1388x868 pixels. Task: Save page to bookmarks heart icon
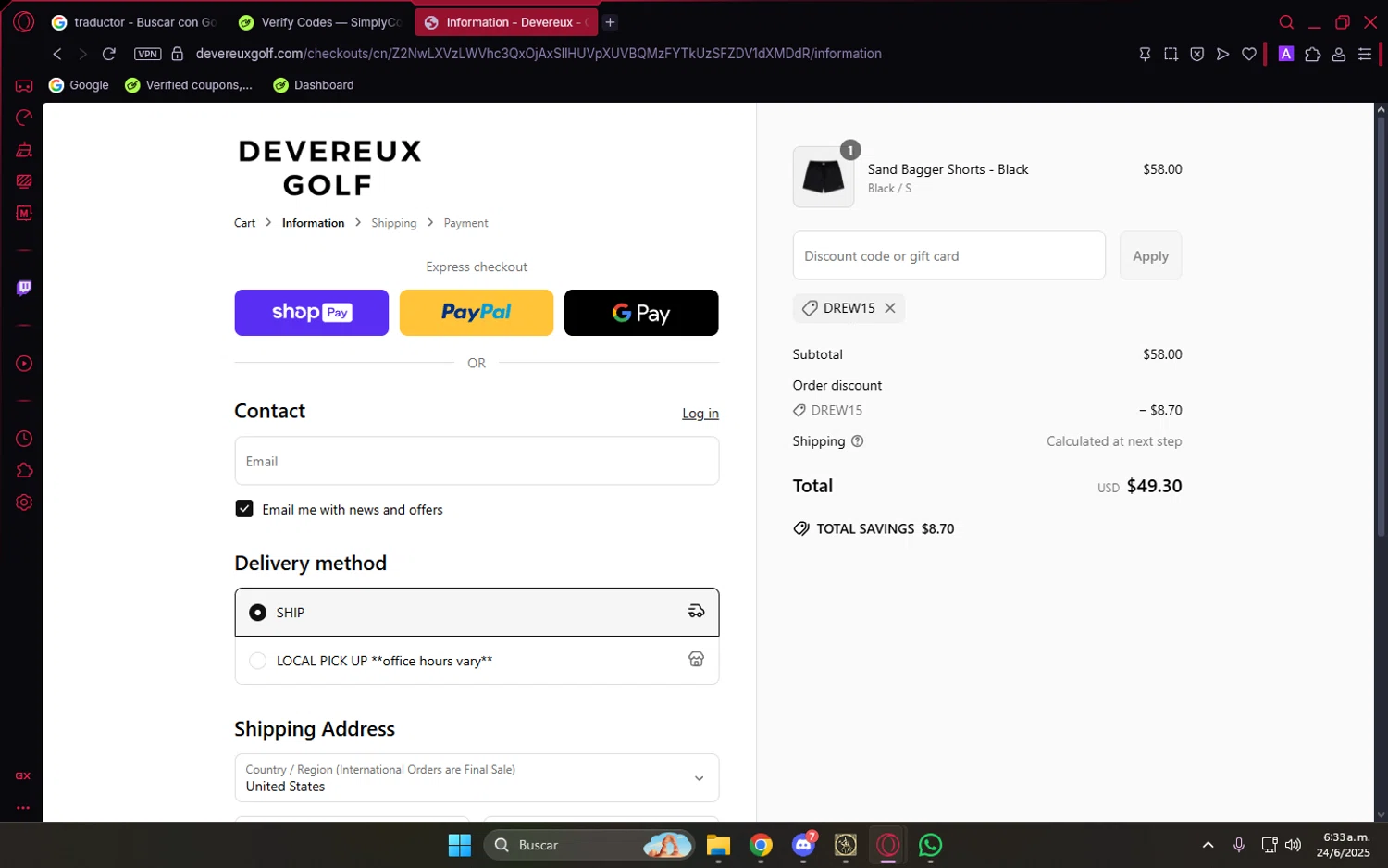coord(1249,54)
